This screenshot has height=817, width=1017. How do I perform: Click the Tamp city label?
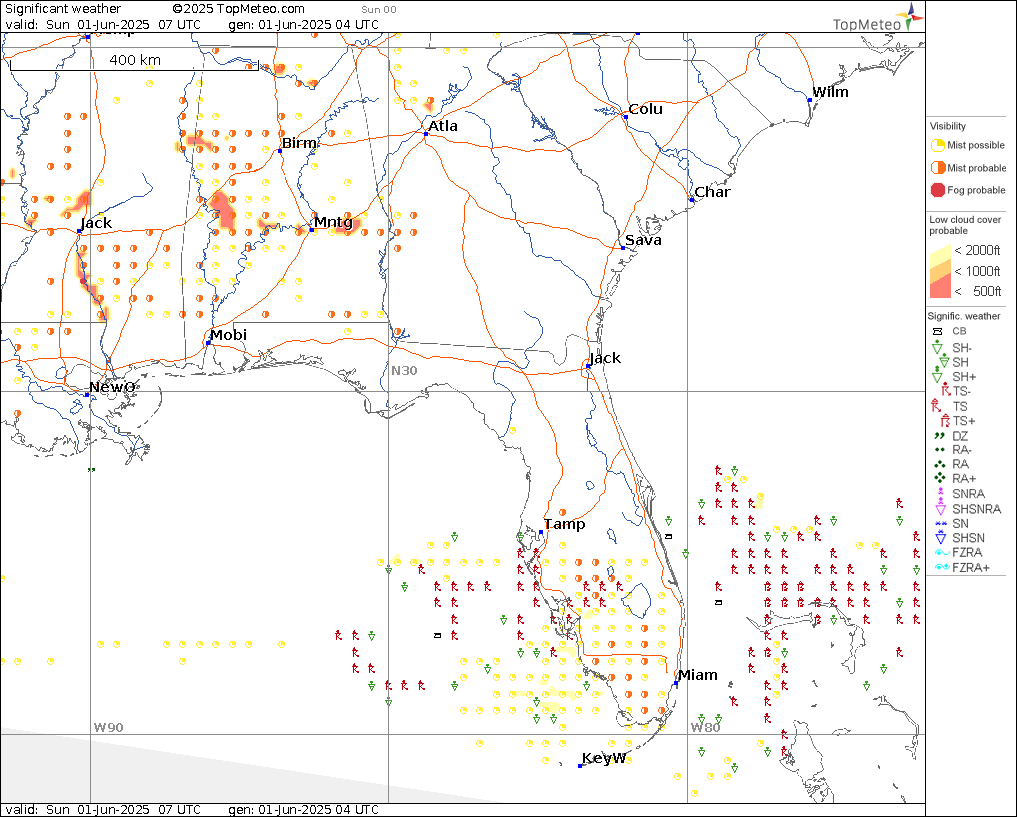coord(564,524)
